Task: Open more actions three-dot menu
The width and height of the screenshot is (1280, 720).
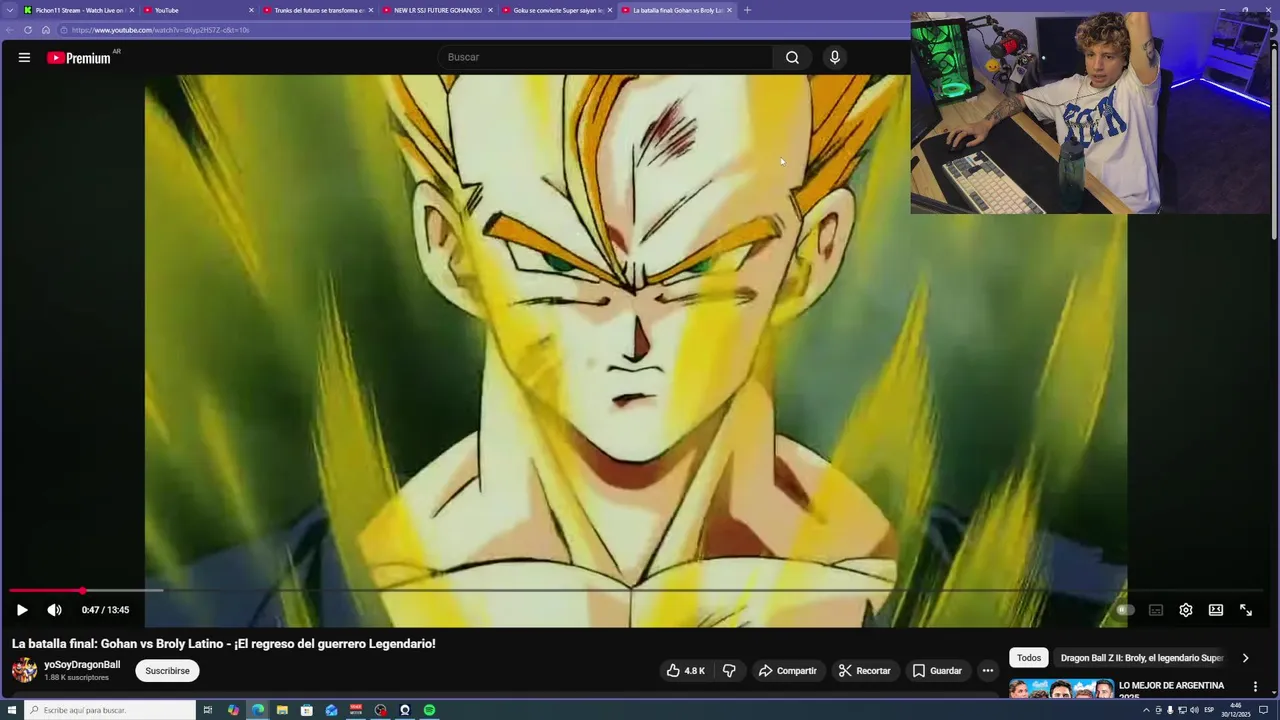Action: (988, 671)
